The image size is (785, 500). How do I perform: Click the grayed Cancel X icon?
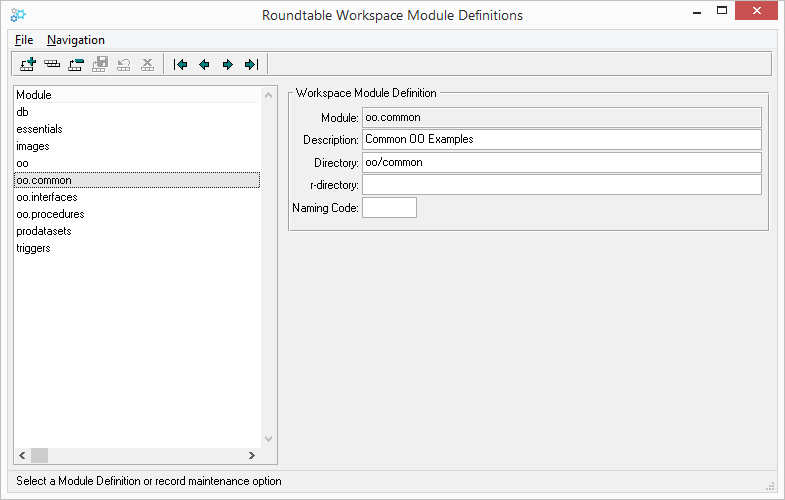(x=148, y=64)
